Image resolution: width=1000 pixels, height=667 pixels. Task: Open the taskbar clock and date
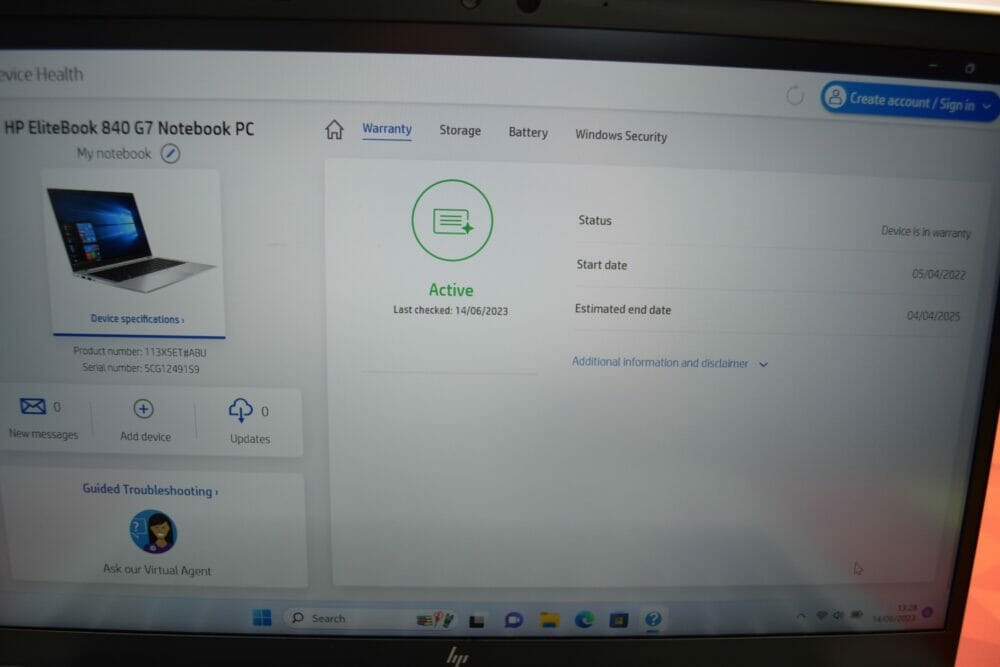pos(895,613)
